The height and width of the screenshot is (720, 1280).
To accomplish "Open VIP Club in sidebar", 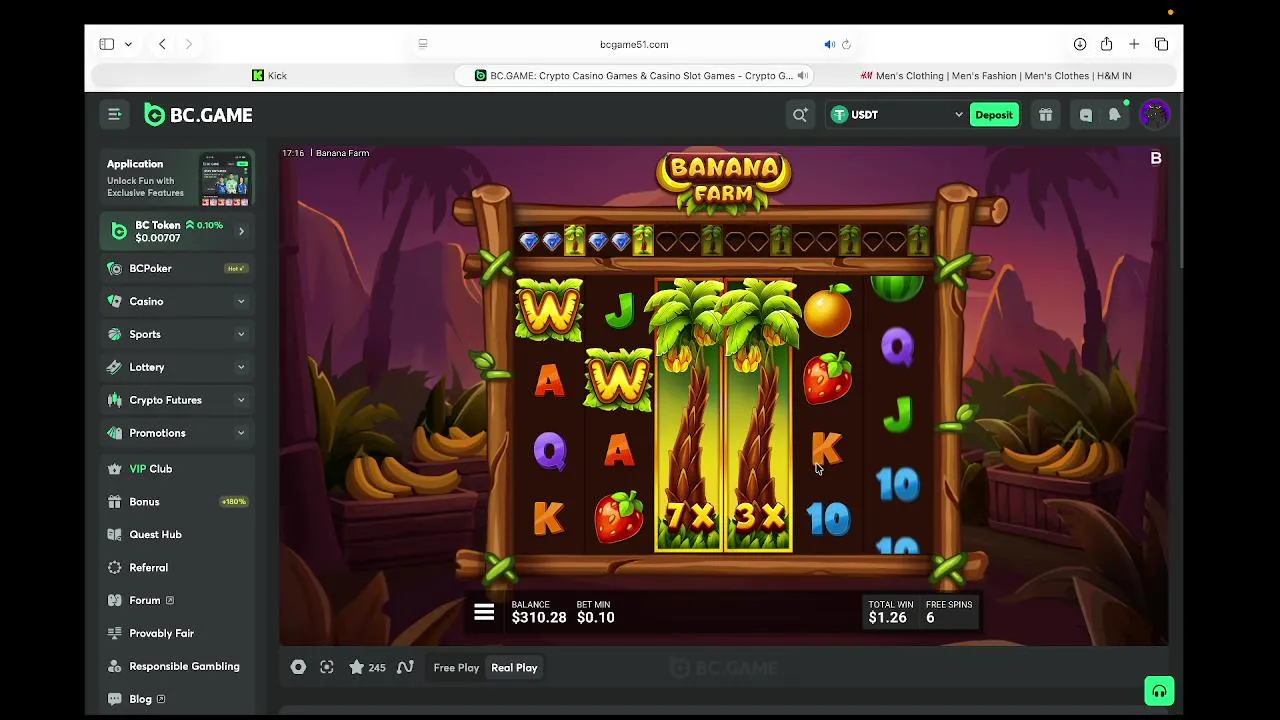I will tap(177, 468).
